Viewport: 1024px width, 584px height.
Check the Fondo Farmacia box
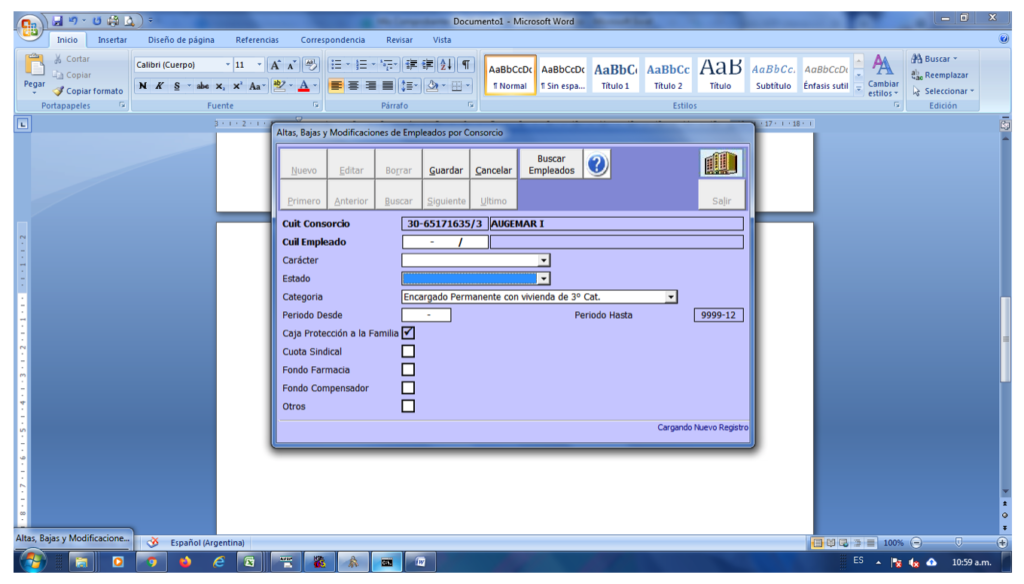408,370
